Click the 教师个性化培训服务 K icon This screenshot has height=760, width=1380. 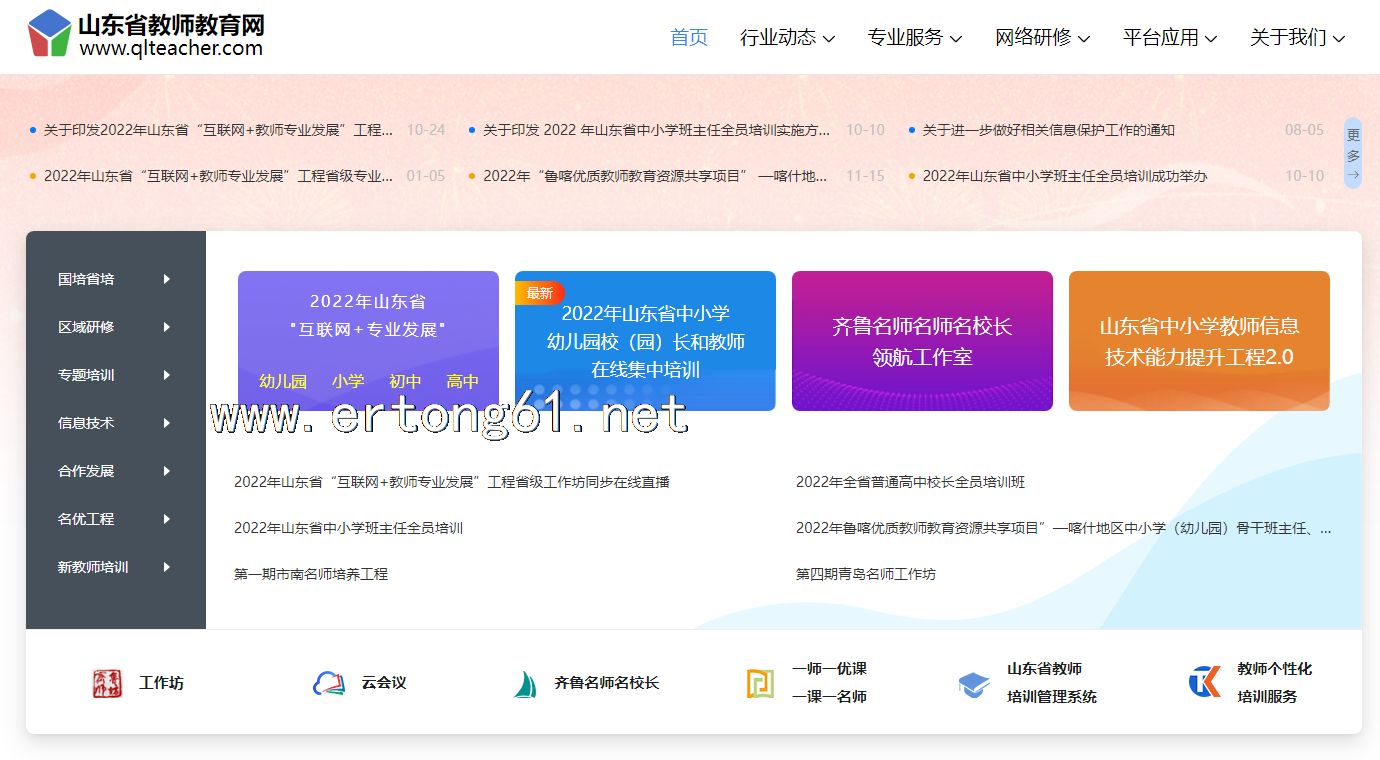point(1204,682)
